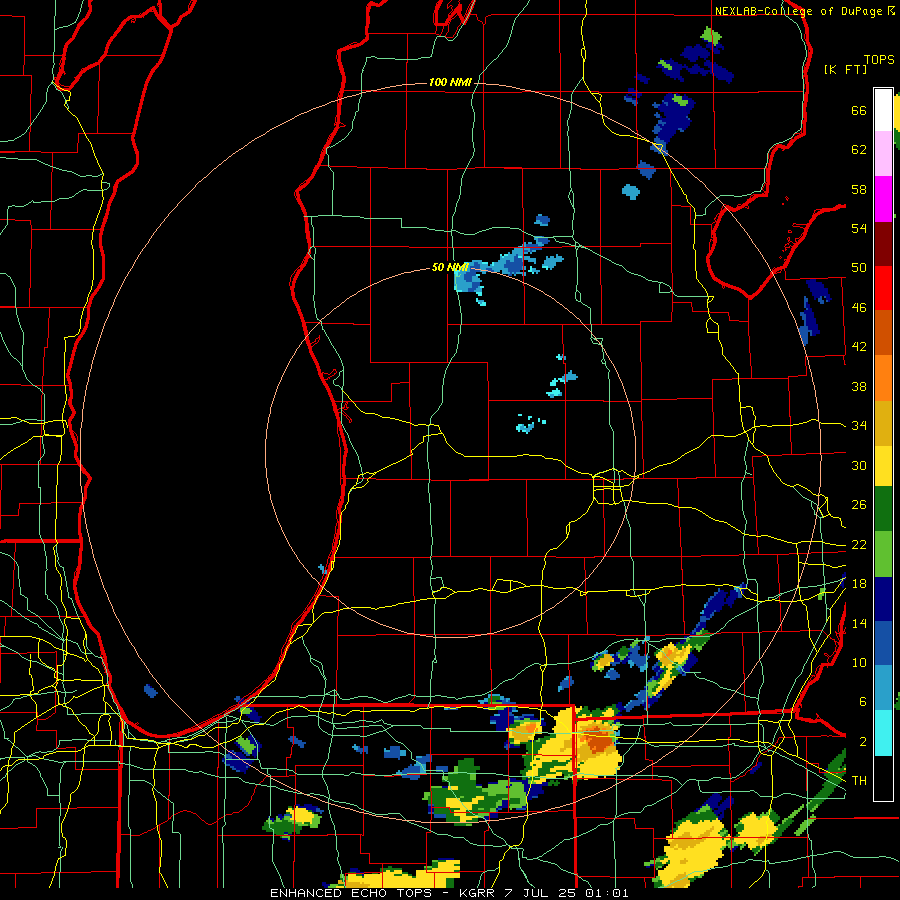Click the 18 value on the legend
The width and height of the screenshot is (900, 900).
859,584
